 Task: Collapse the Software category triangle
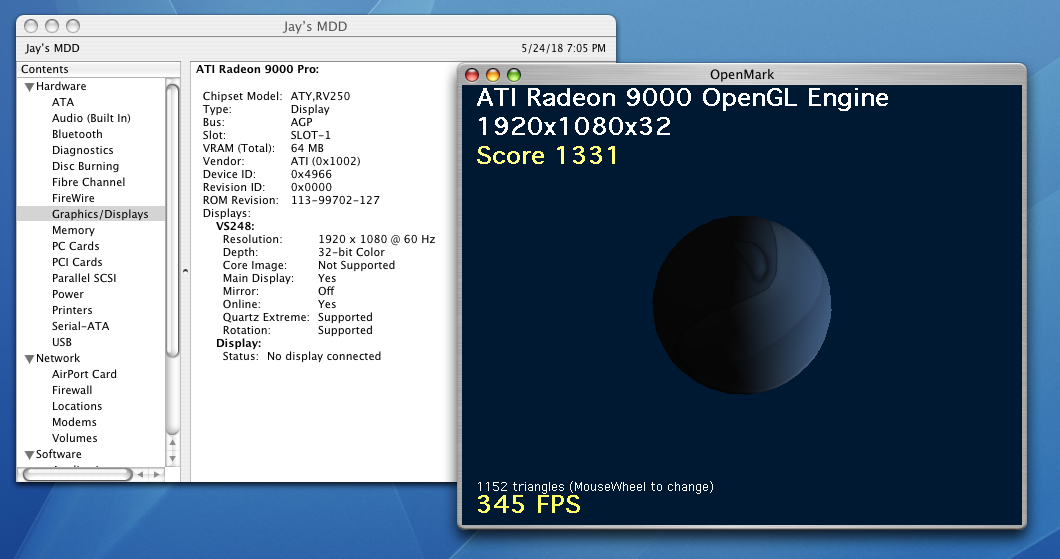pyautogui.click(x=29, y=455)
